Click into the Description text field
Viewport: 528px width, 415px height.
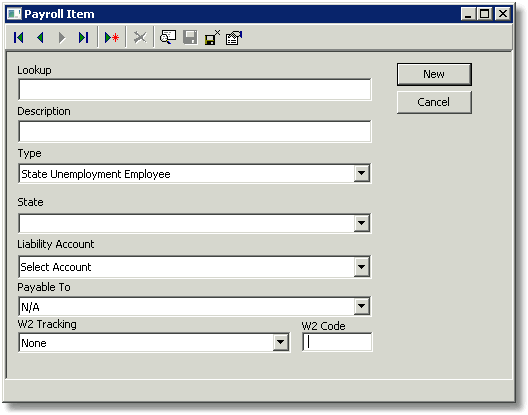pyautogui.click(x=195, y=131)
